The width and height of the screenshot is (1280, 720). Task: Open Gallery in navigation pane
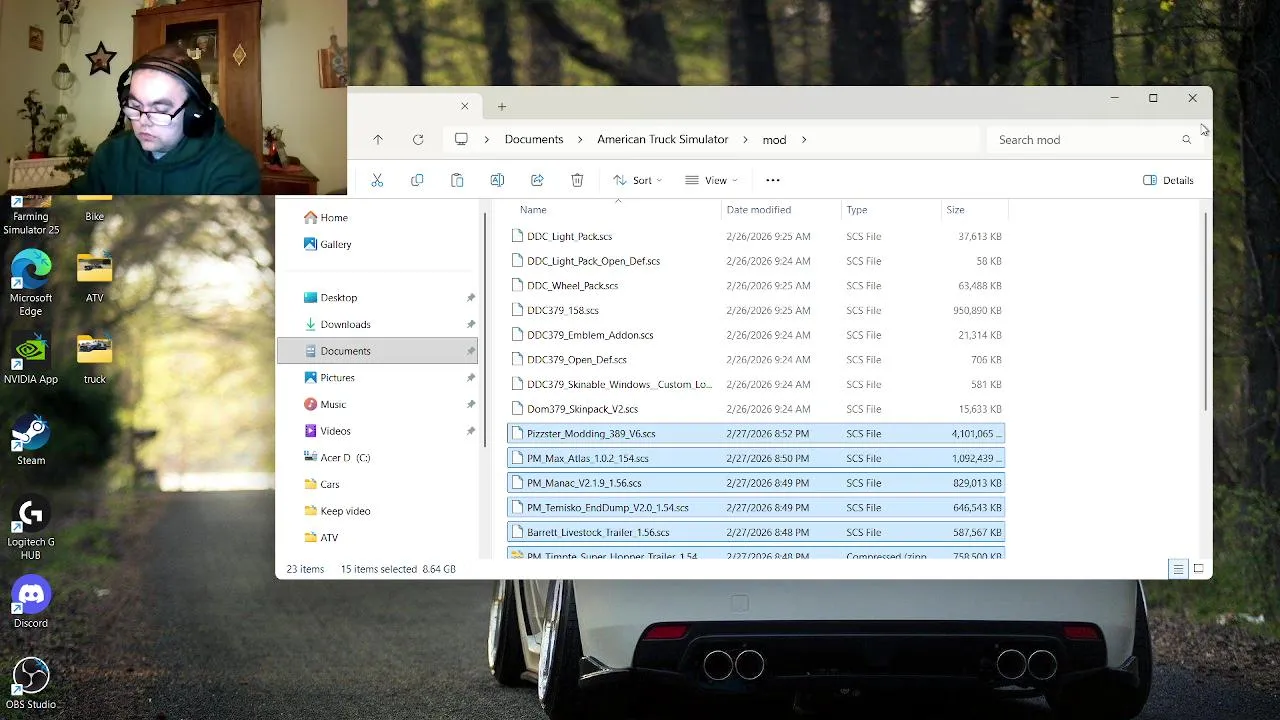(x=328, y=244)
